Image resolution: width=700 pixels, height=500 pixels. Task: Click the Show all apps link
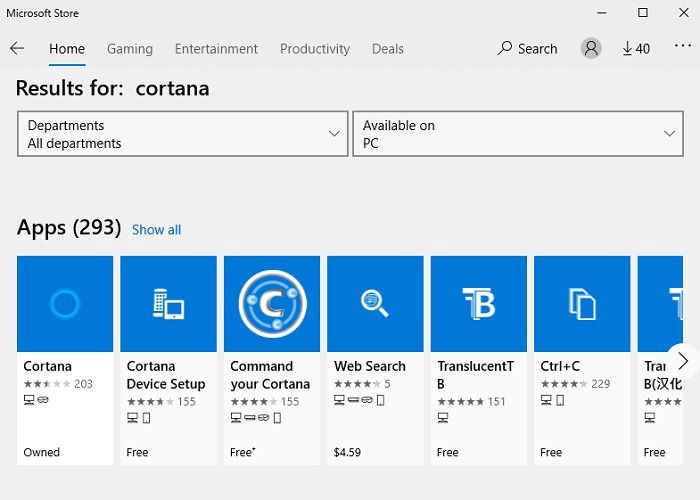coord(156,230)
